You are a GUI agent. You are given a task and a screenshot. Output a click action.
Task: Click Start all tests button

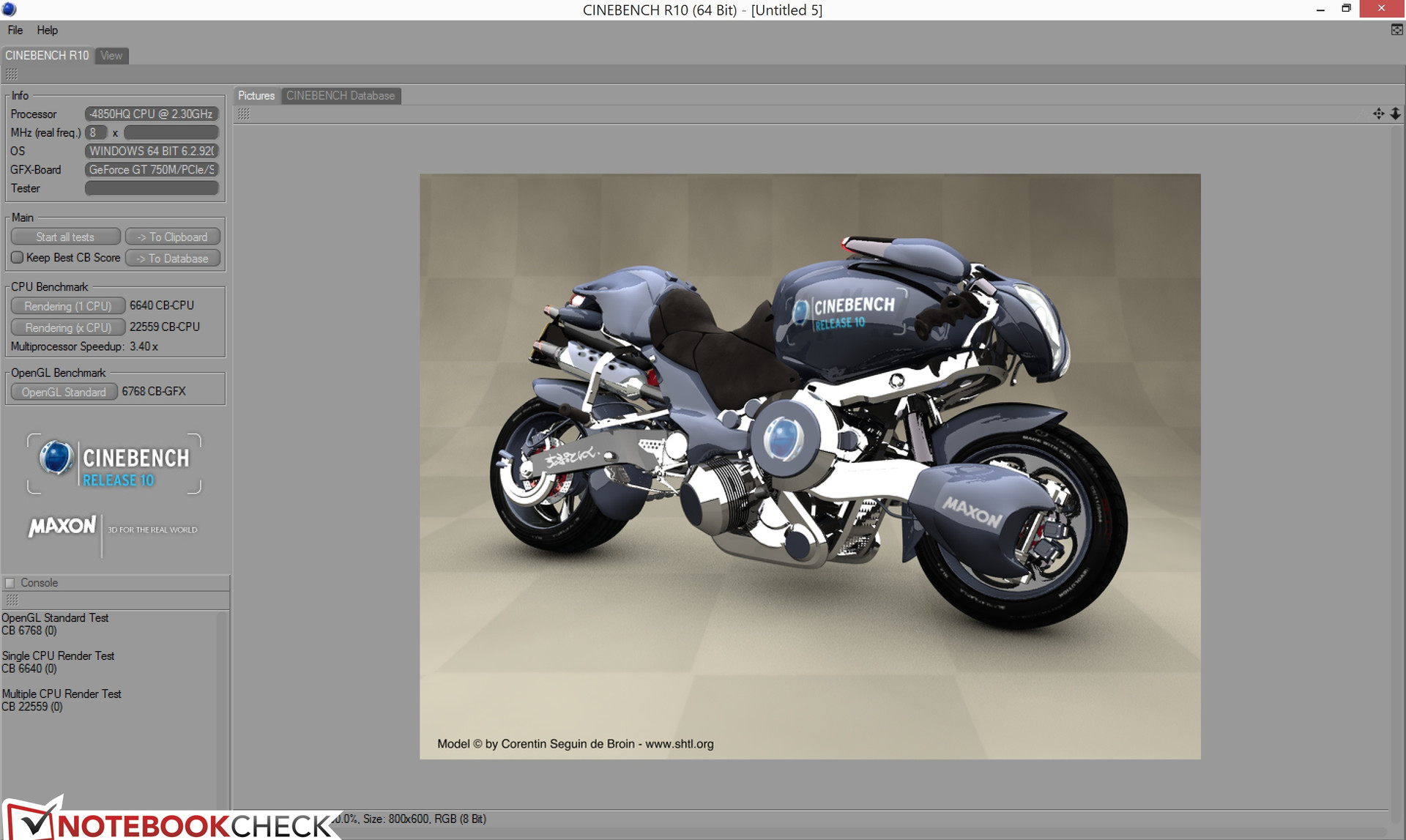[x=65, y=237]
